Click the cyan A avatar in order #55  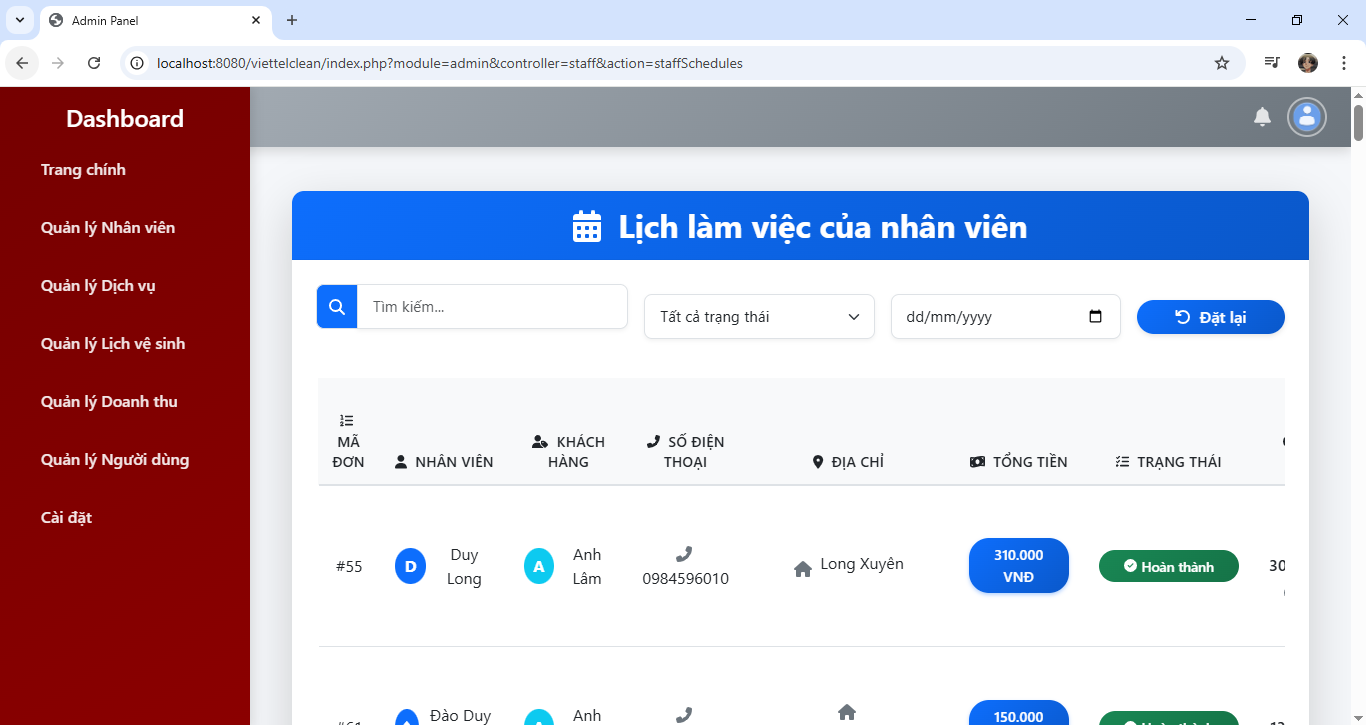(x=539, y=566)
